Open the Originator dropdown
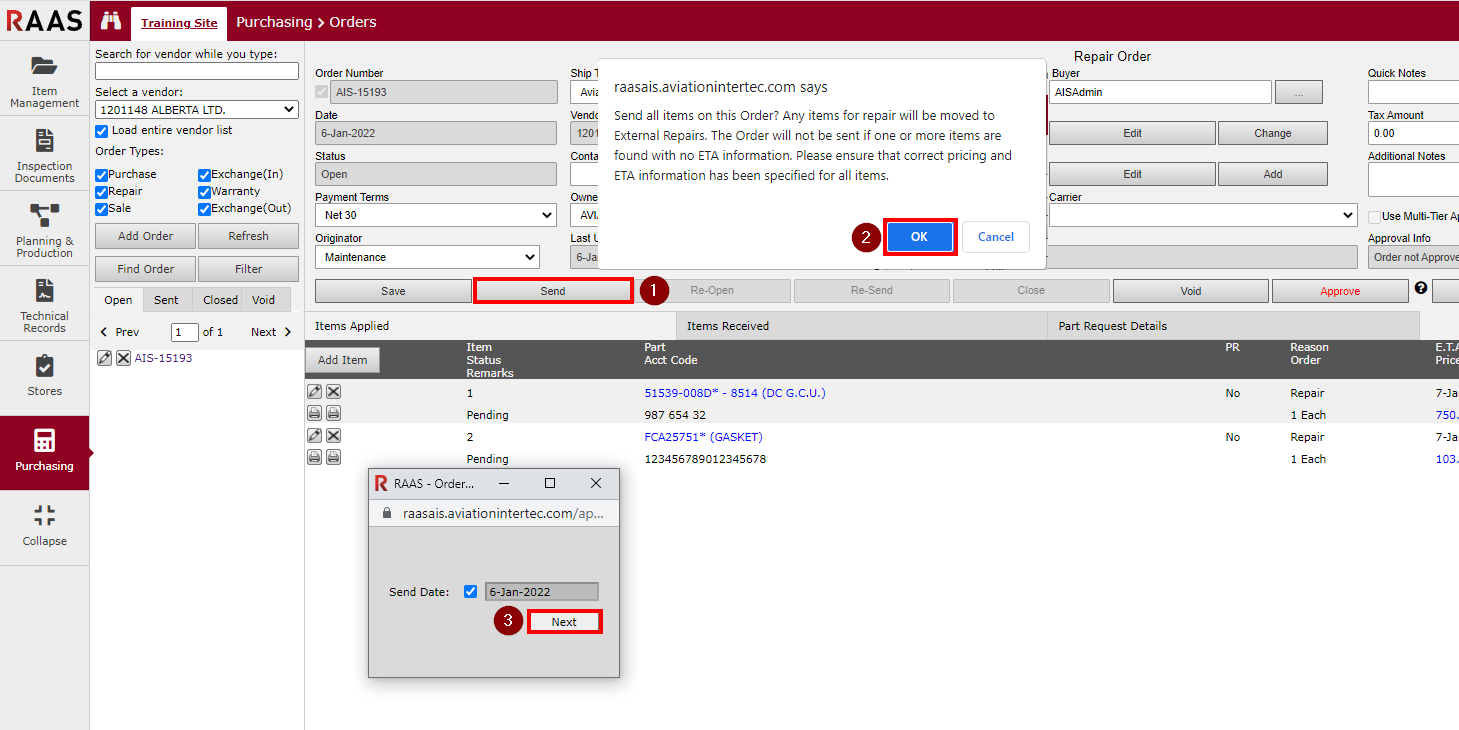 click(427, 257)
